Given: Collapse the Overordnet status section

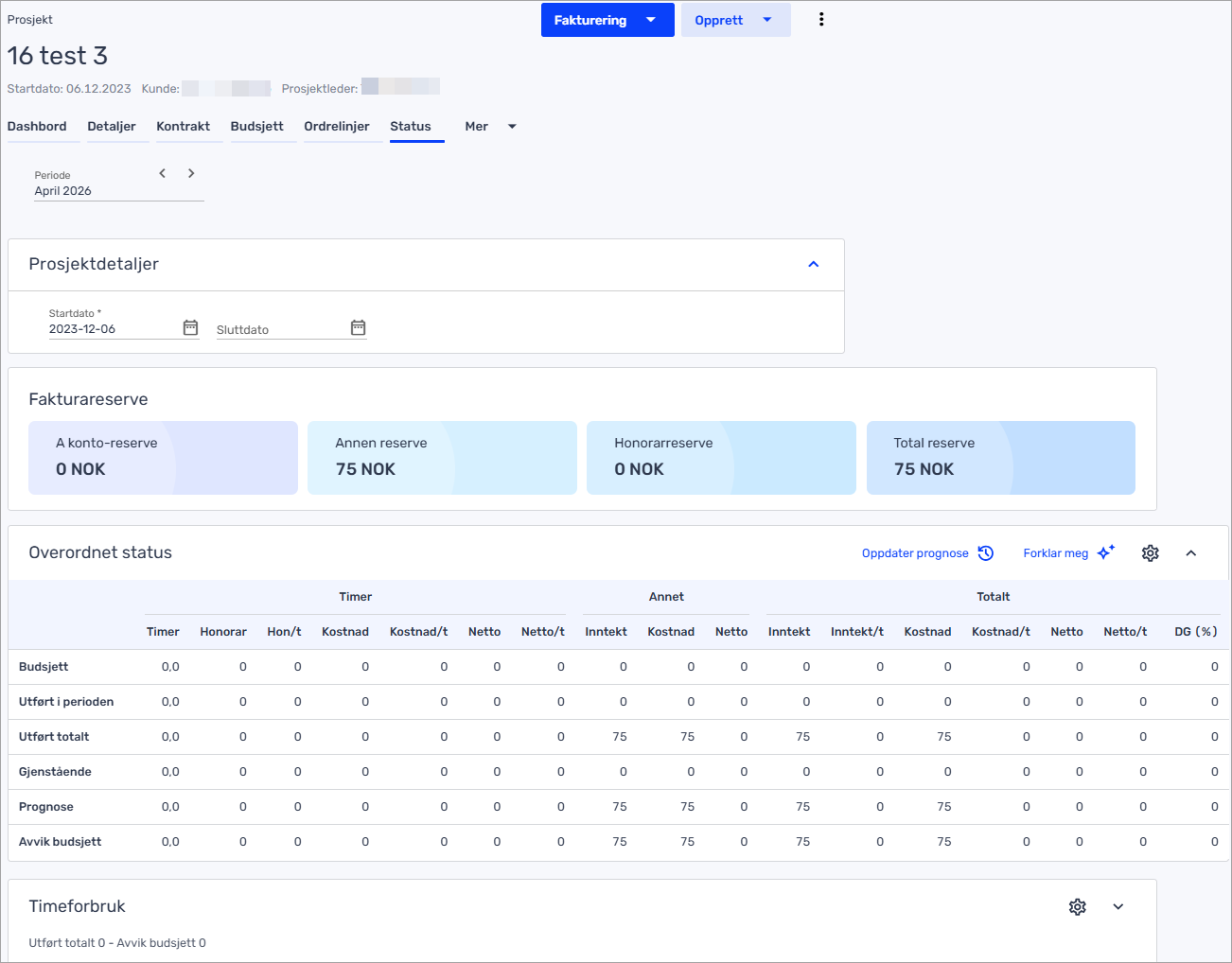Looking at the screenshot, I should click(x=1190, y=553).
